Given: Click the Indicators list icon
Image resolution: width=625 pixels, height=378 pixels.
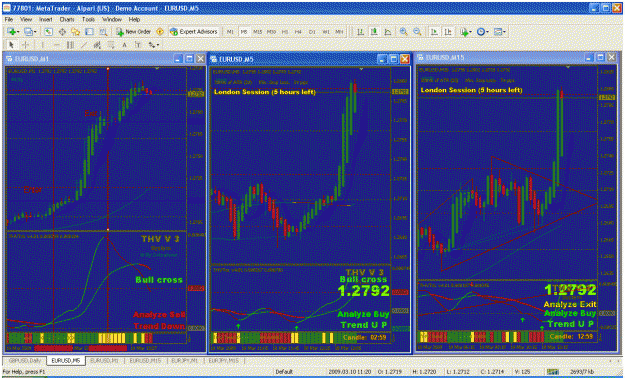Looking at the screenshot, I should click(x=464, y=32).
